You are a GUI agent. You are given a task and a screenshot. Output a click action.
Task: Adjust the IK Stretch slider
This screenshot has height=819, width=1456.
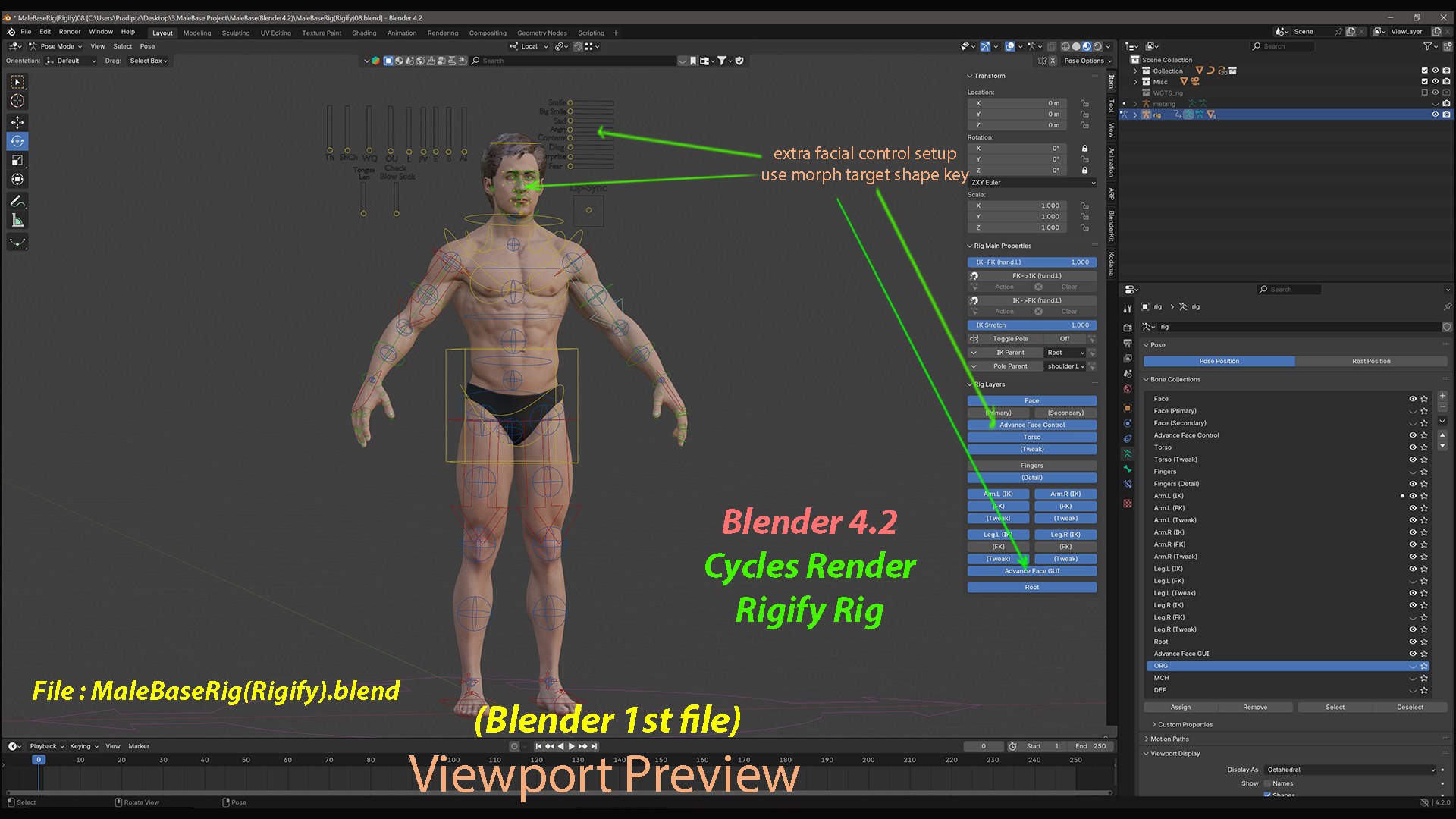pyautogui.click(x=1032, y=325)
